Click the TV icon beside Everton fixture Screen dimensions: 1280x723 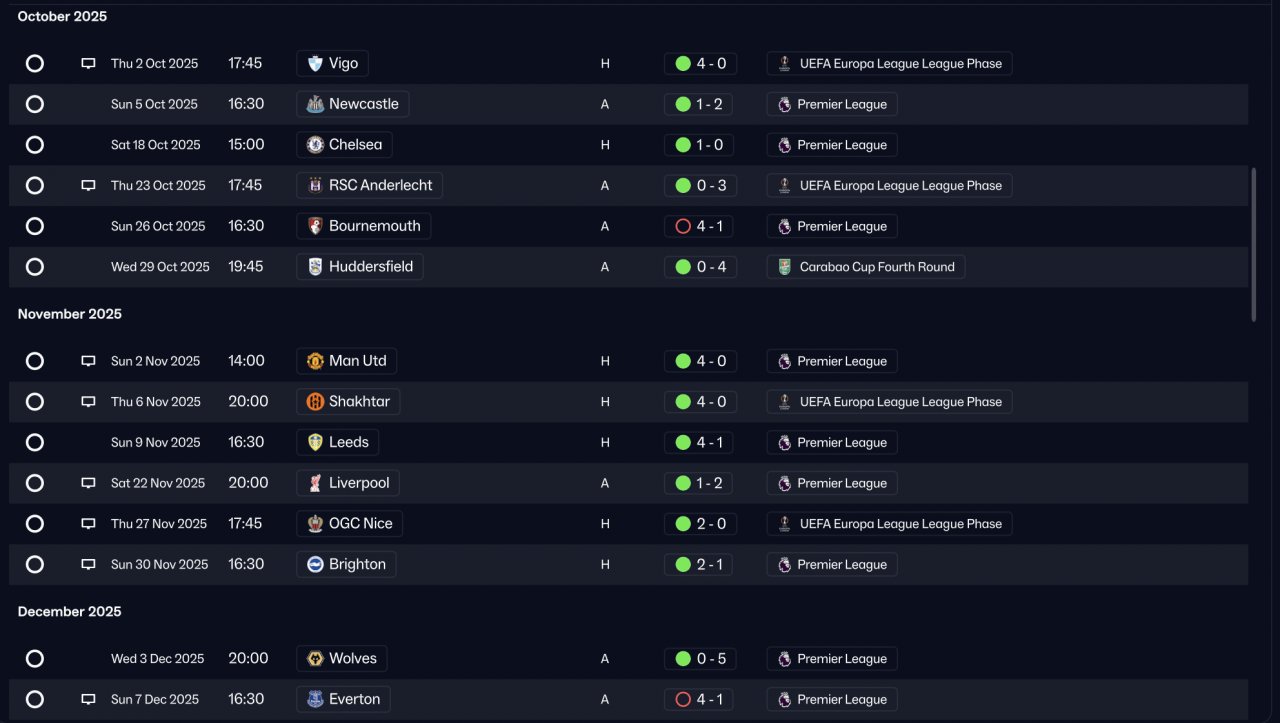[88, 699]
